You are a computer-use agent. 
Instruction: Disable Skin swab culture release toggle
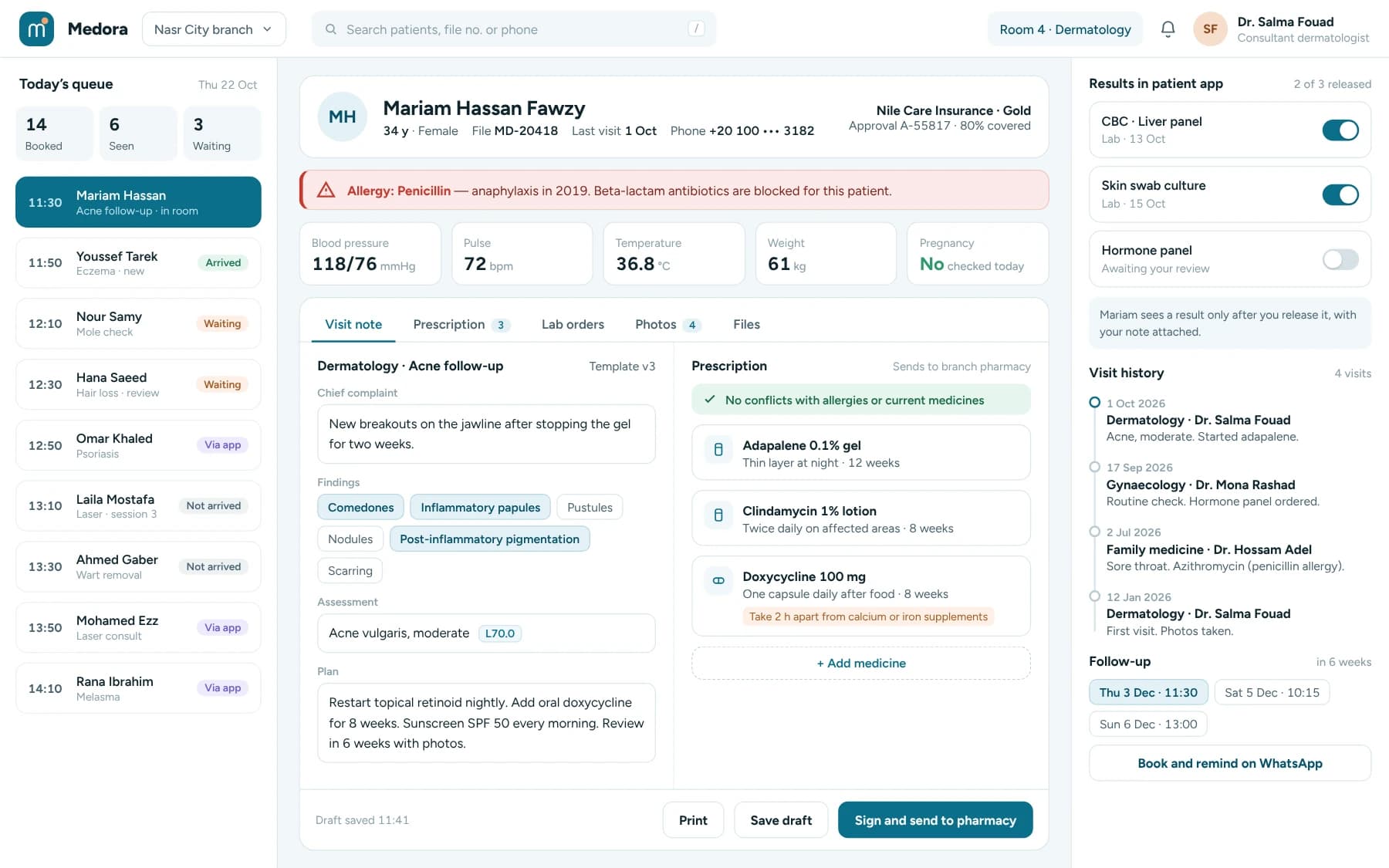point(1340,194)
